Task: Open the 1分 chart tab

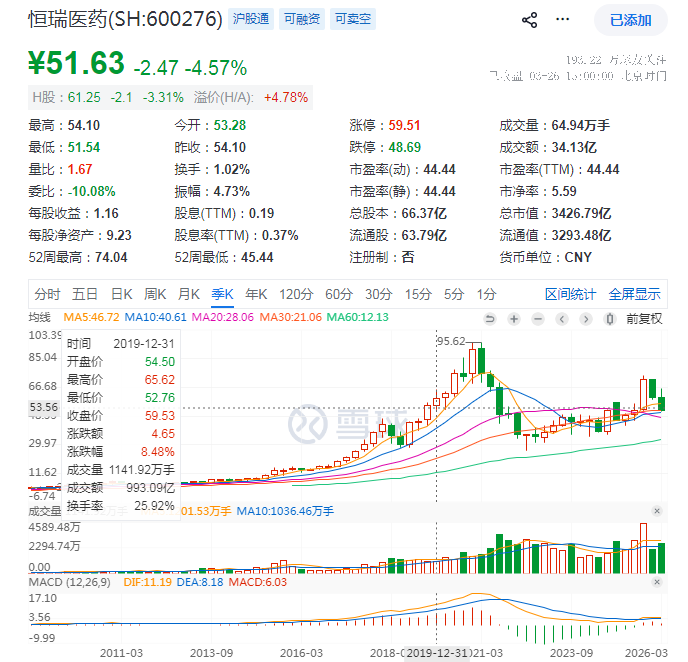Action: point(487,294)
